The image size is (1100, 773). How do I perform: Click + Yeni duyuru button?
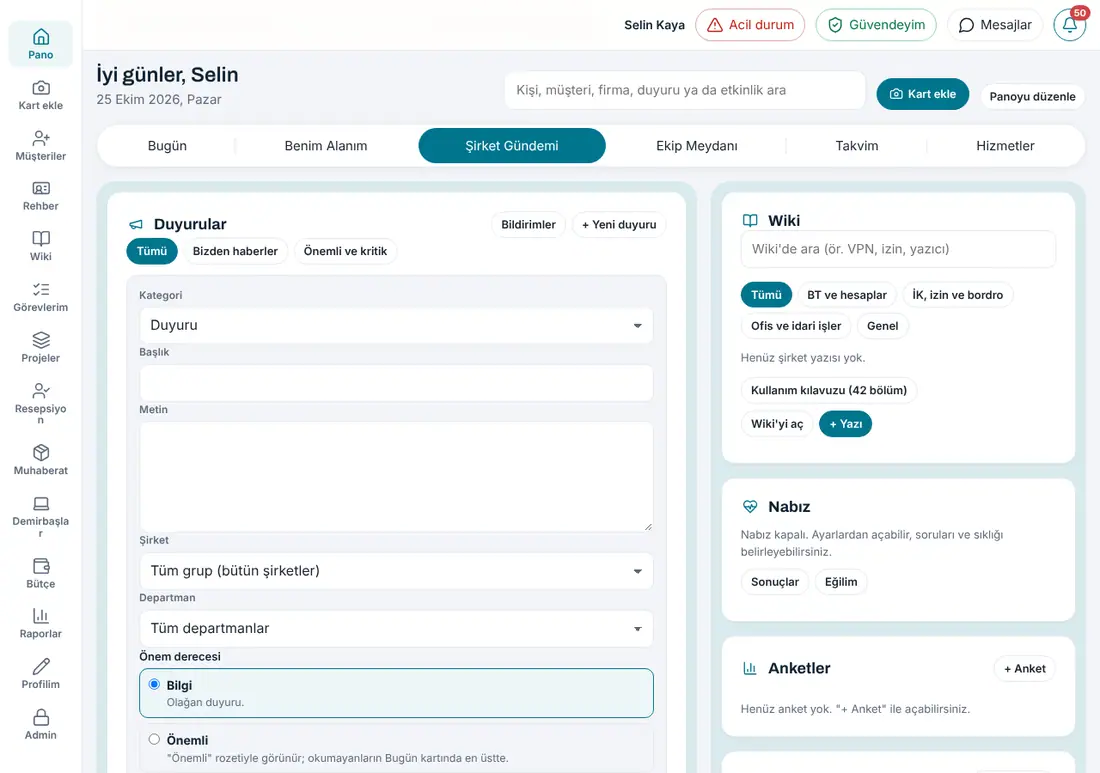[619, 224]
